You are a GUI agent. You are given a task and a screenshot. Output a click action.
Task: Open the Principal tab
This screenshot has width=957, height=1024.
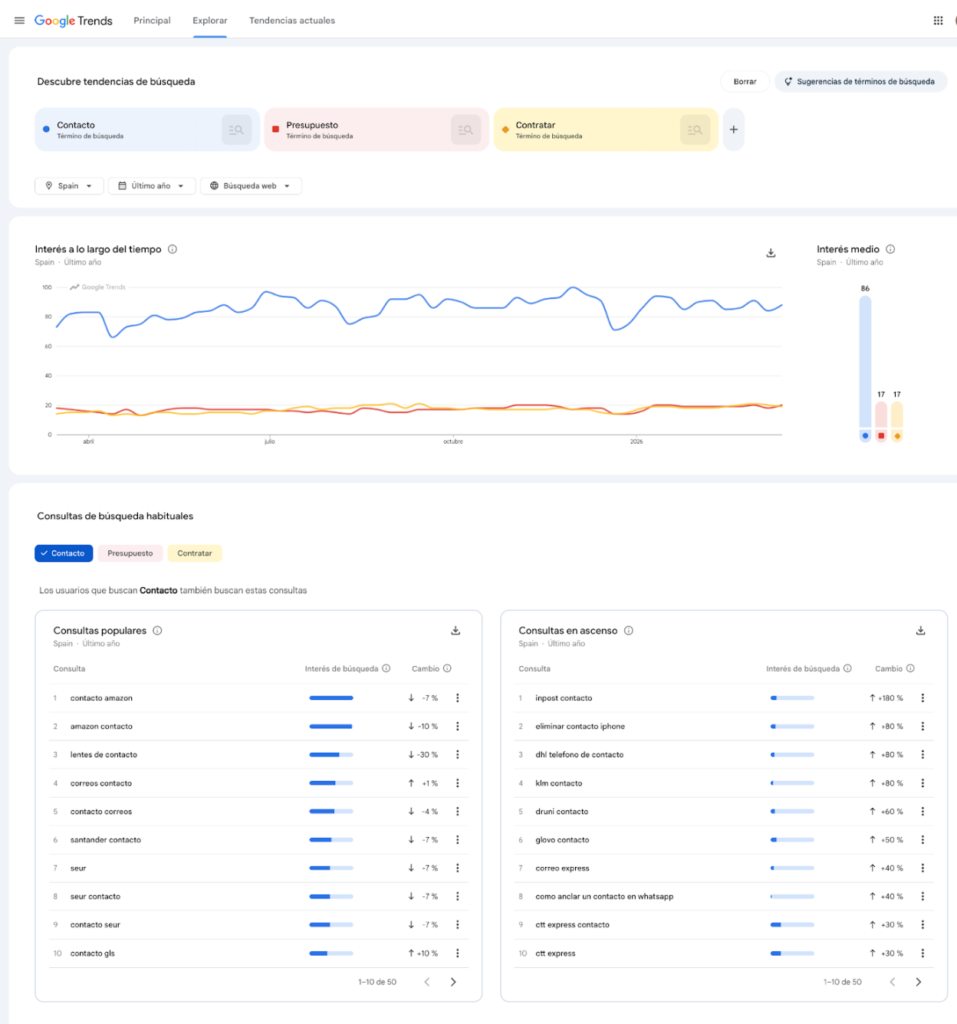click(x=152, y=20)
